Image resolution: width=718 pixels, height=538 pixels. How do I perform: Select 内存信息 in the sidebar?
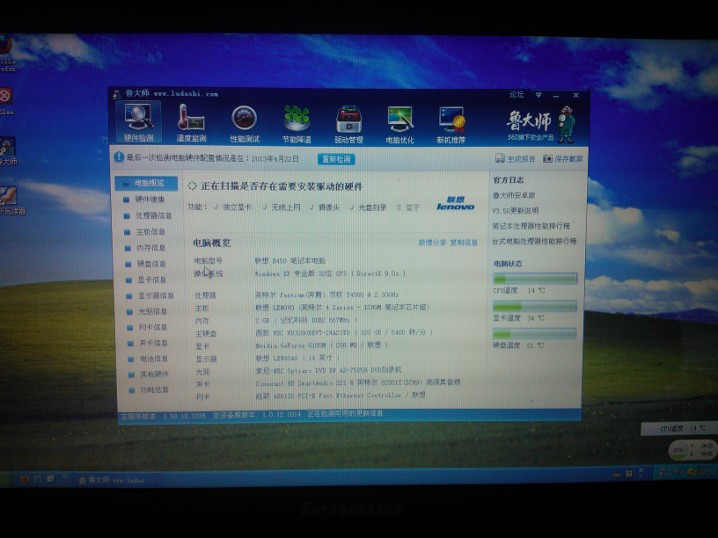click(x=146, y=248)
